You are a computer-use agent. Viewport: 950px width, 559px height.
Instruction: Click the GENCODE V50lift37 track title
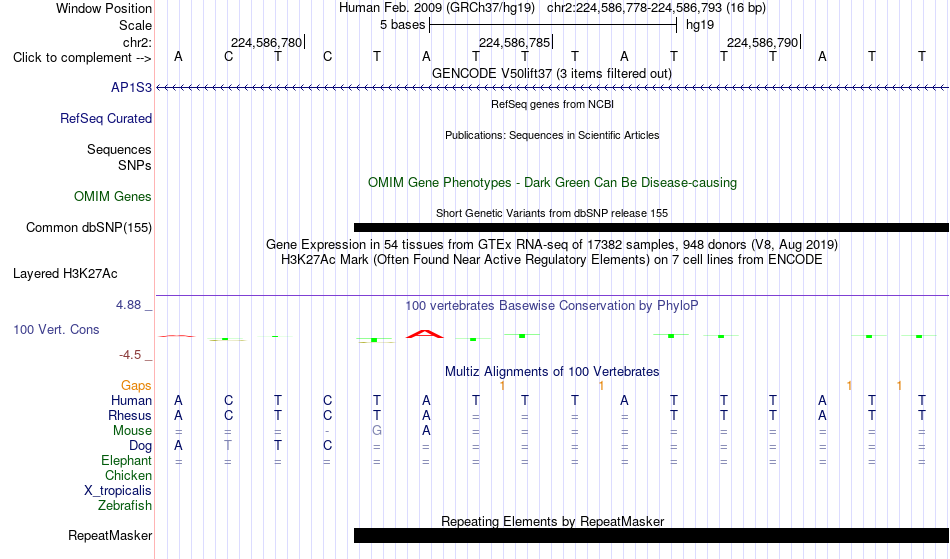point(551,73)
